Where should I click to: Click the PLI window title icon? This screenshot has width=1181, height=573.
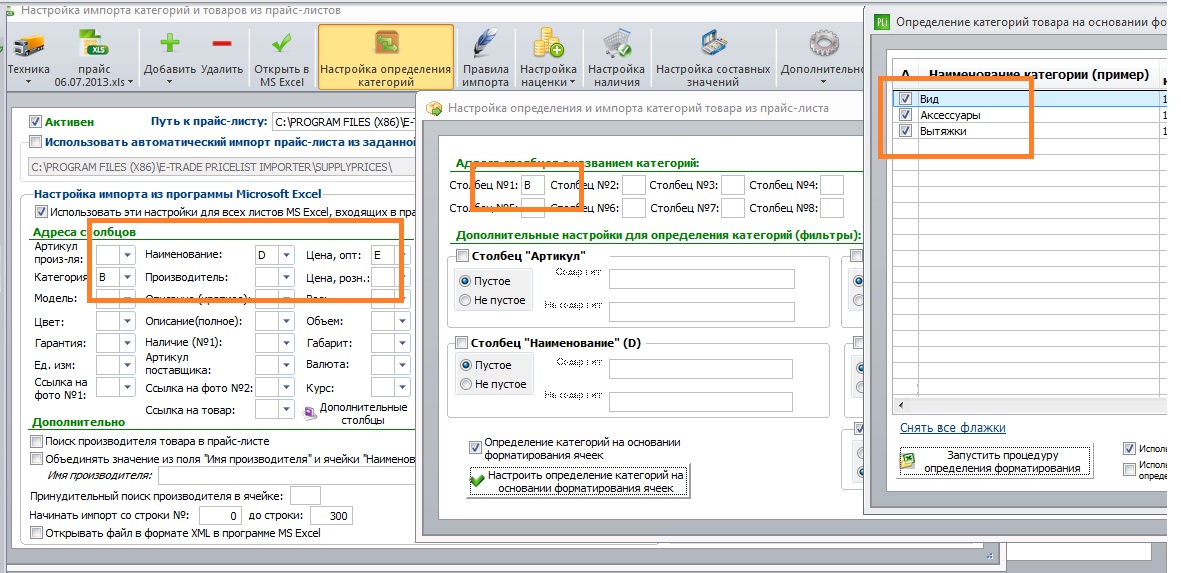881,22
